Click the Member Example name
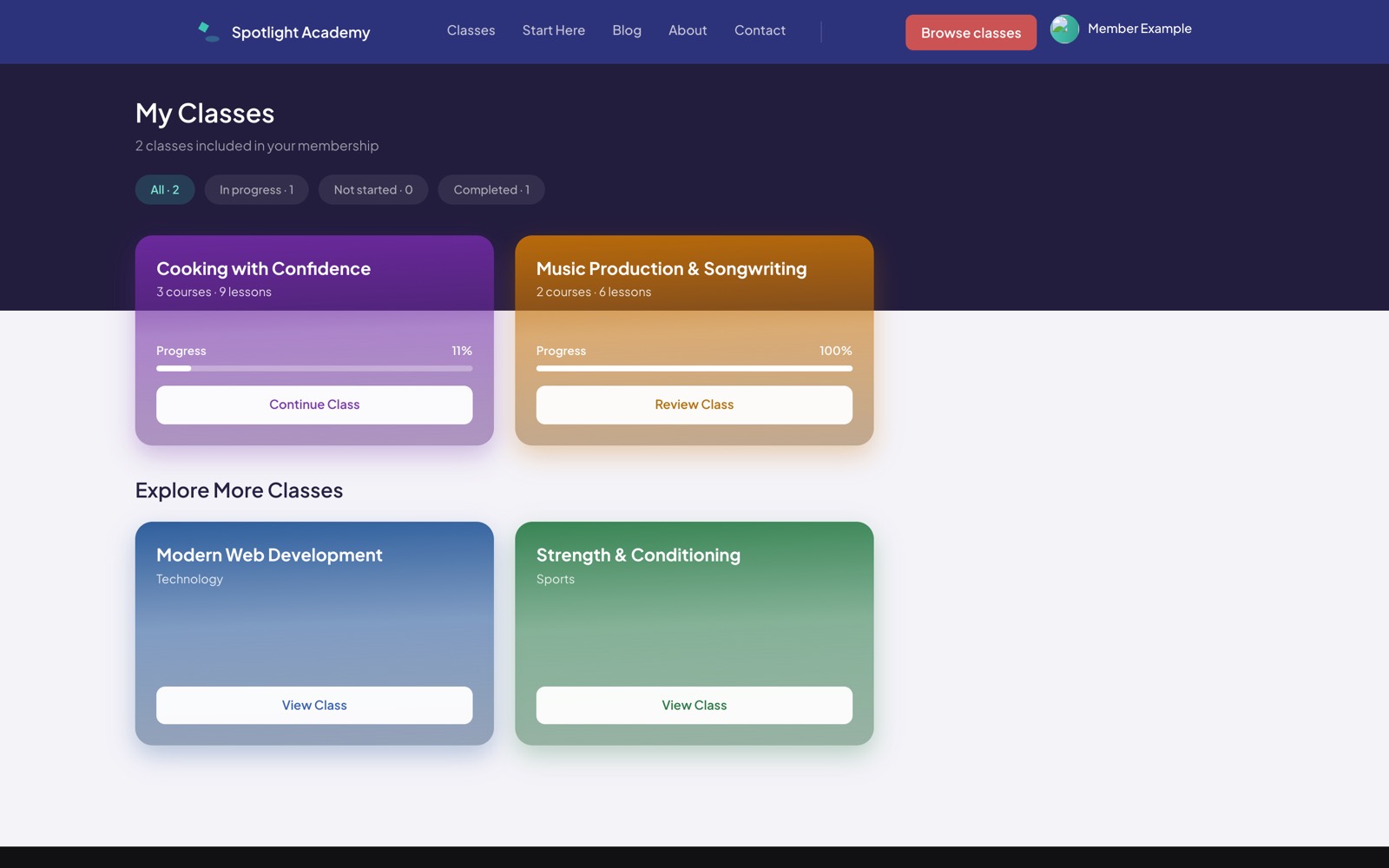1389x868 pixels. [1139, 29]
